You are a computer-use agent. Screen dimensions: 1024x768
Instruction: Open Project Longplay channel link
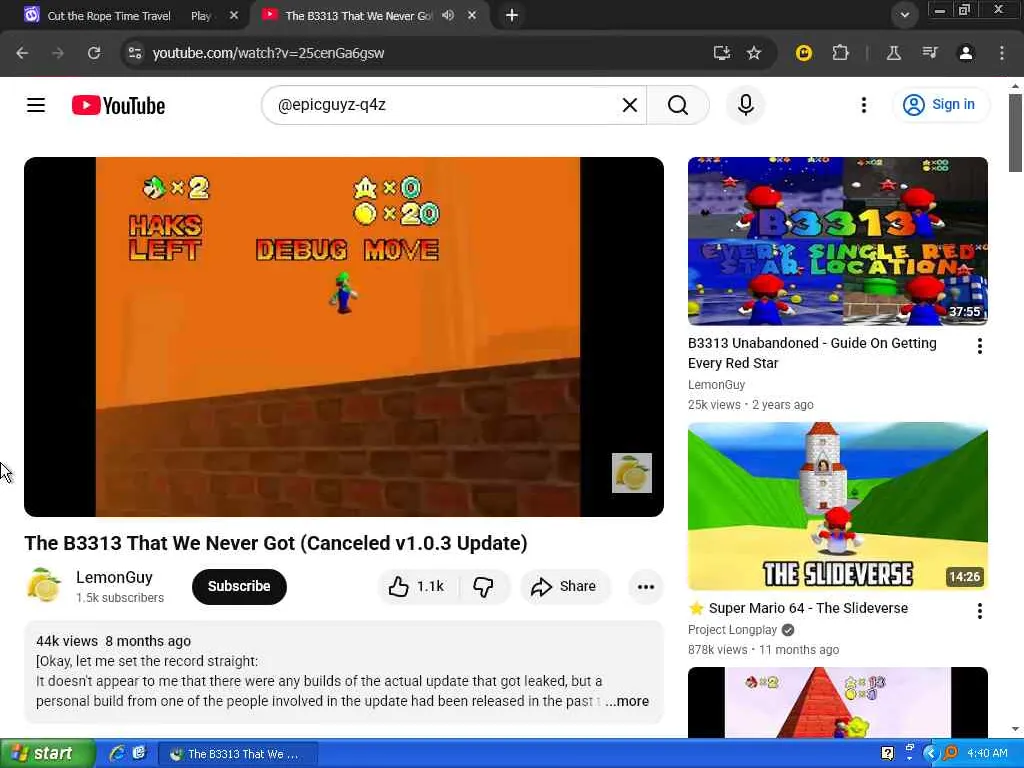click(732, 630)
